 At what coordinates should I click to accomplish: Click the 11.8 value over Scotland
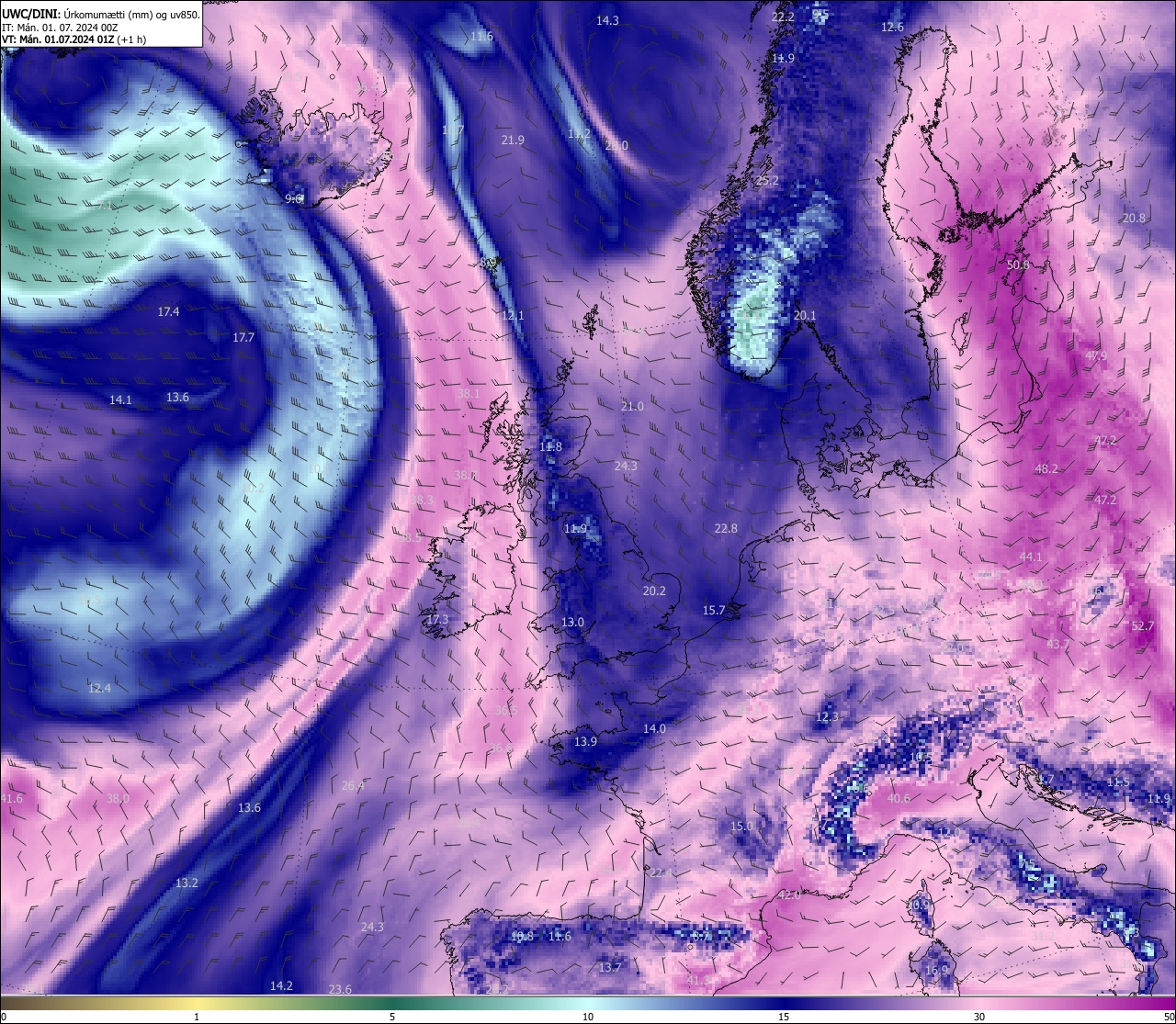[550, 447]
